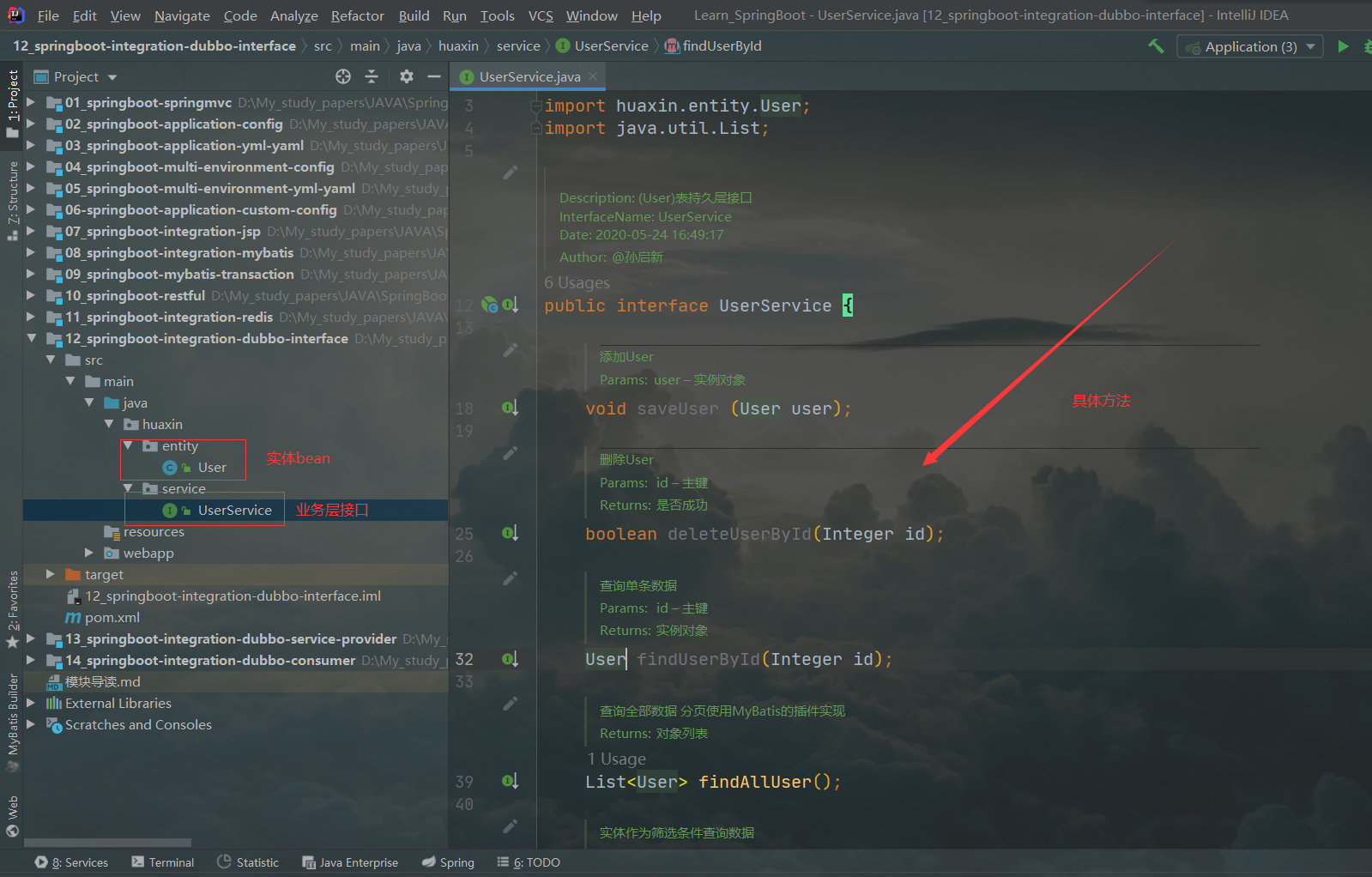Open the TODO tool window

(x=529, y=862)
